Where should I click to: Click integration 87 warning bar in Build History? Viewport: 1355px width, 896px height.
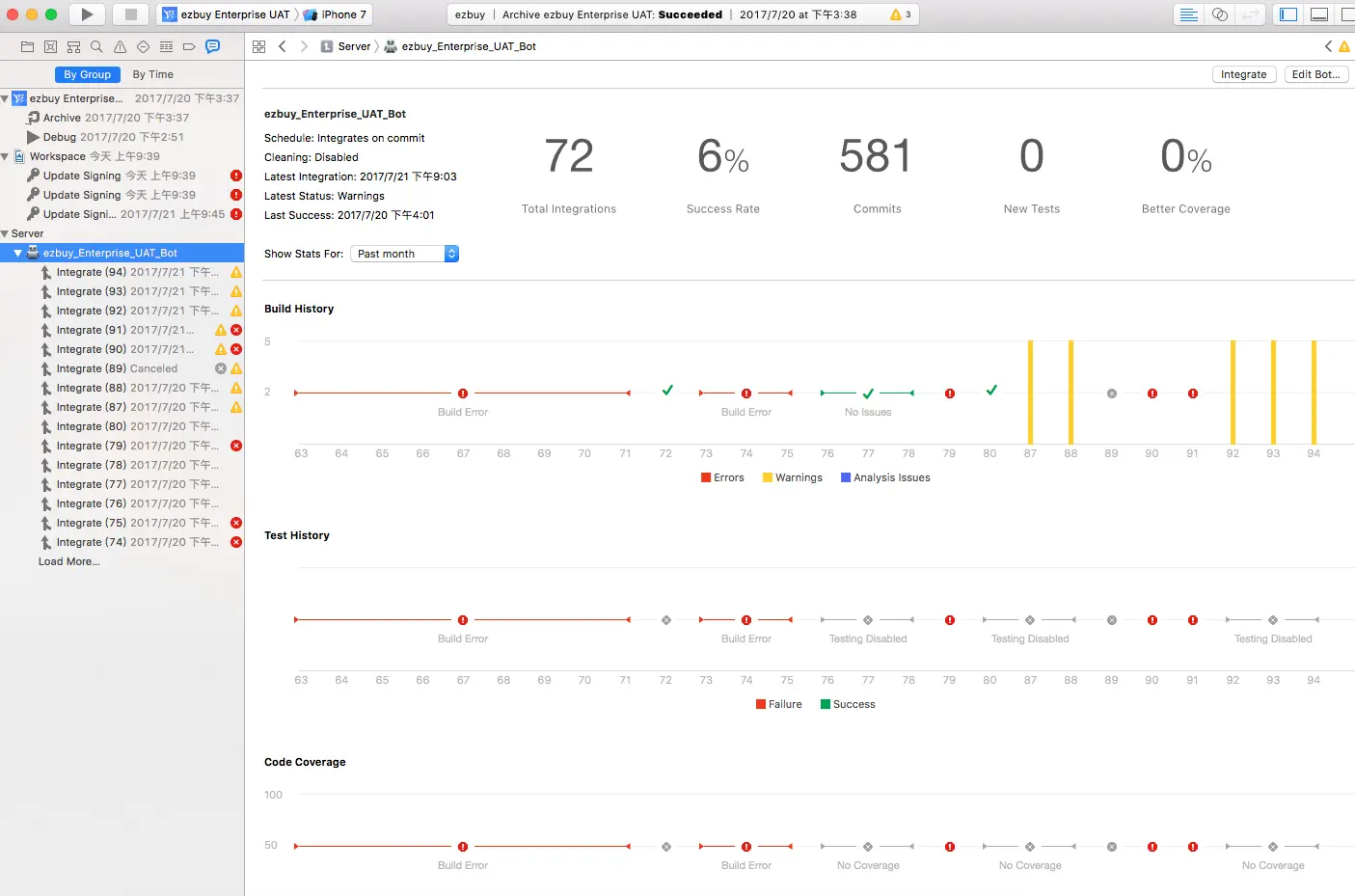tap(1030, 392)
